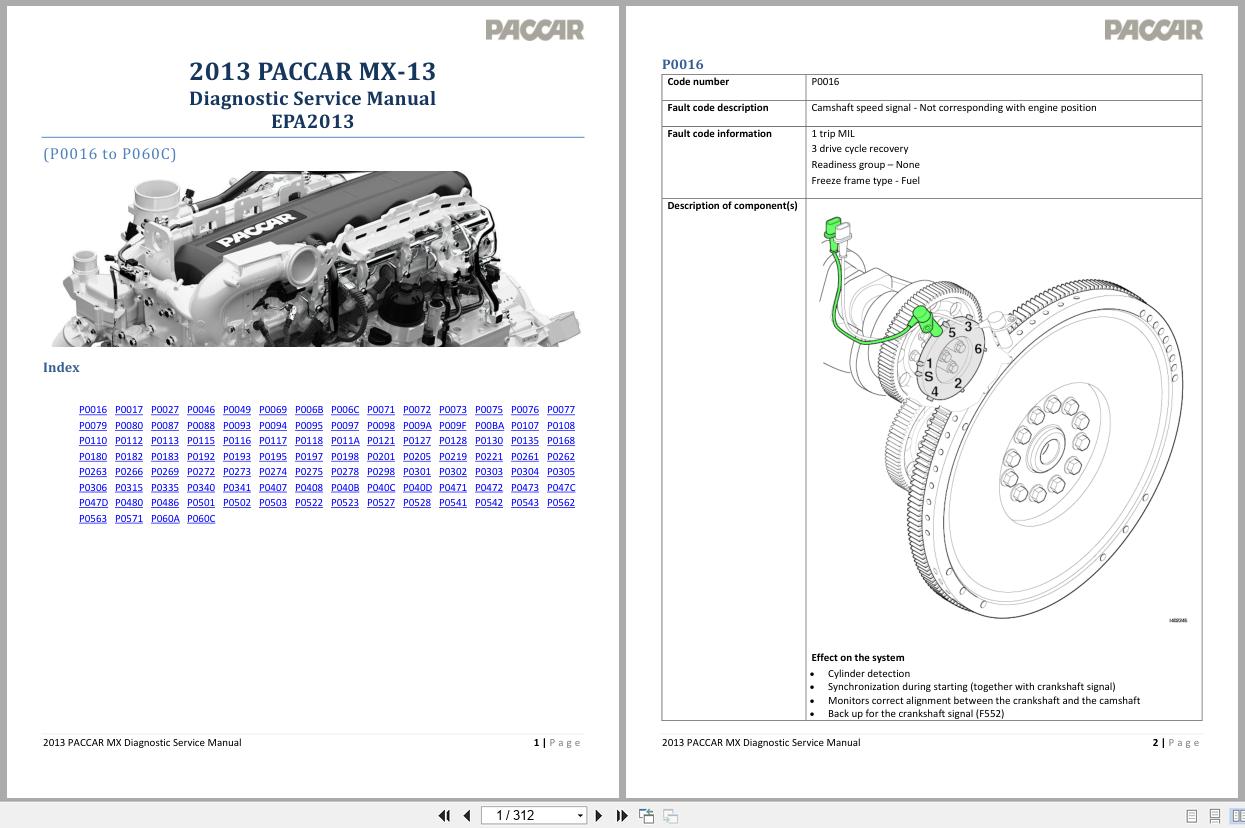Open the P0069 index link
Screen dimensions: 1245x828
(x=273, y=410)
